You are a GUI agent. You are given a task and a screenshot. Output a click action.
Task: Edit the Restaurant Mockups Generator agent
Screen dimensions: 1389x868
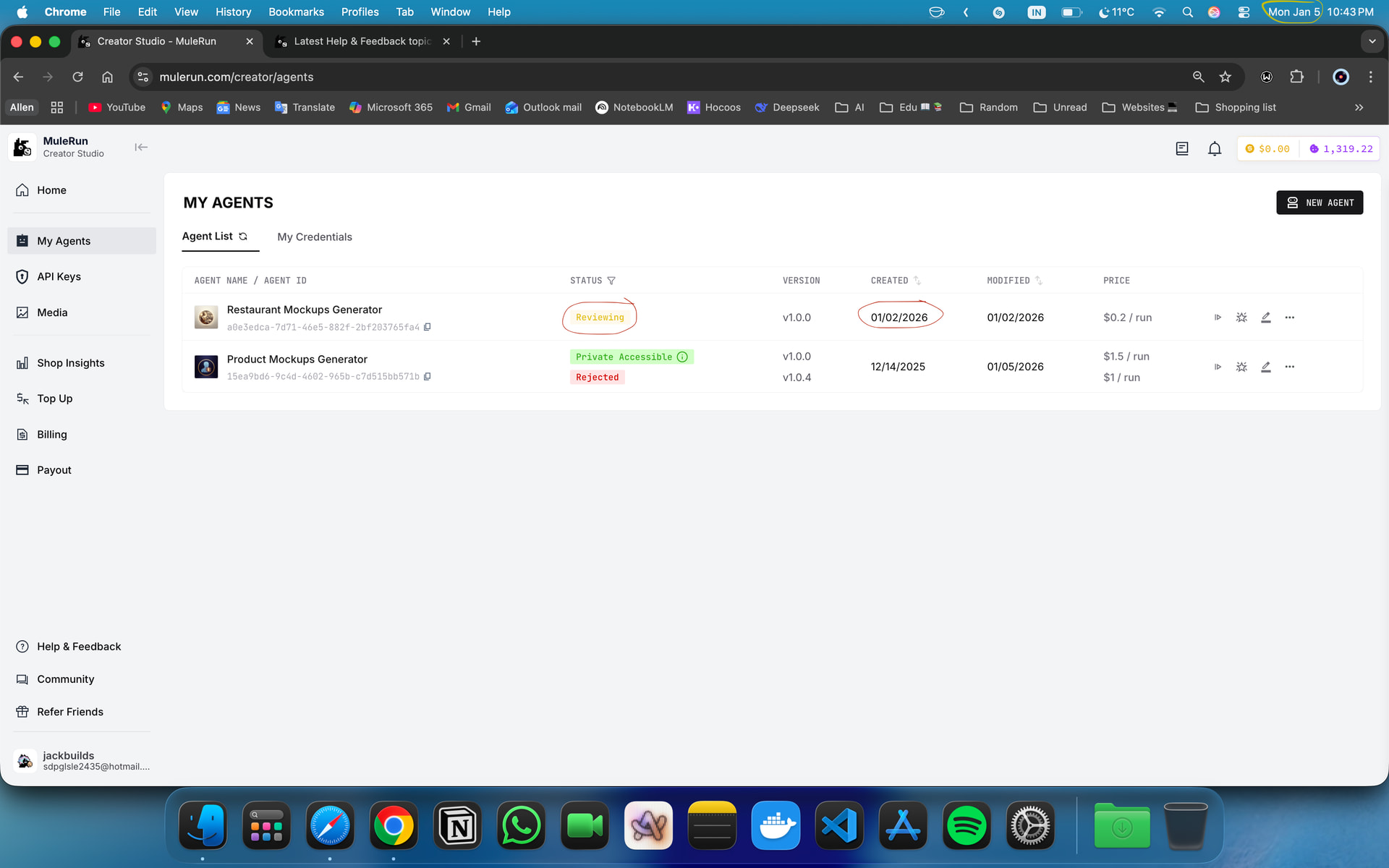[1265, 318]
